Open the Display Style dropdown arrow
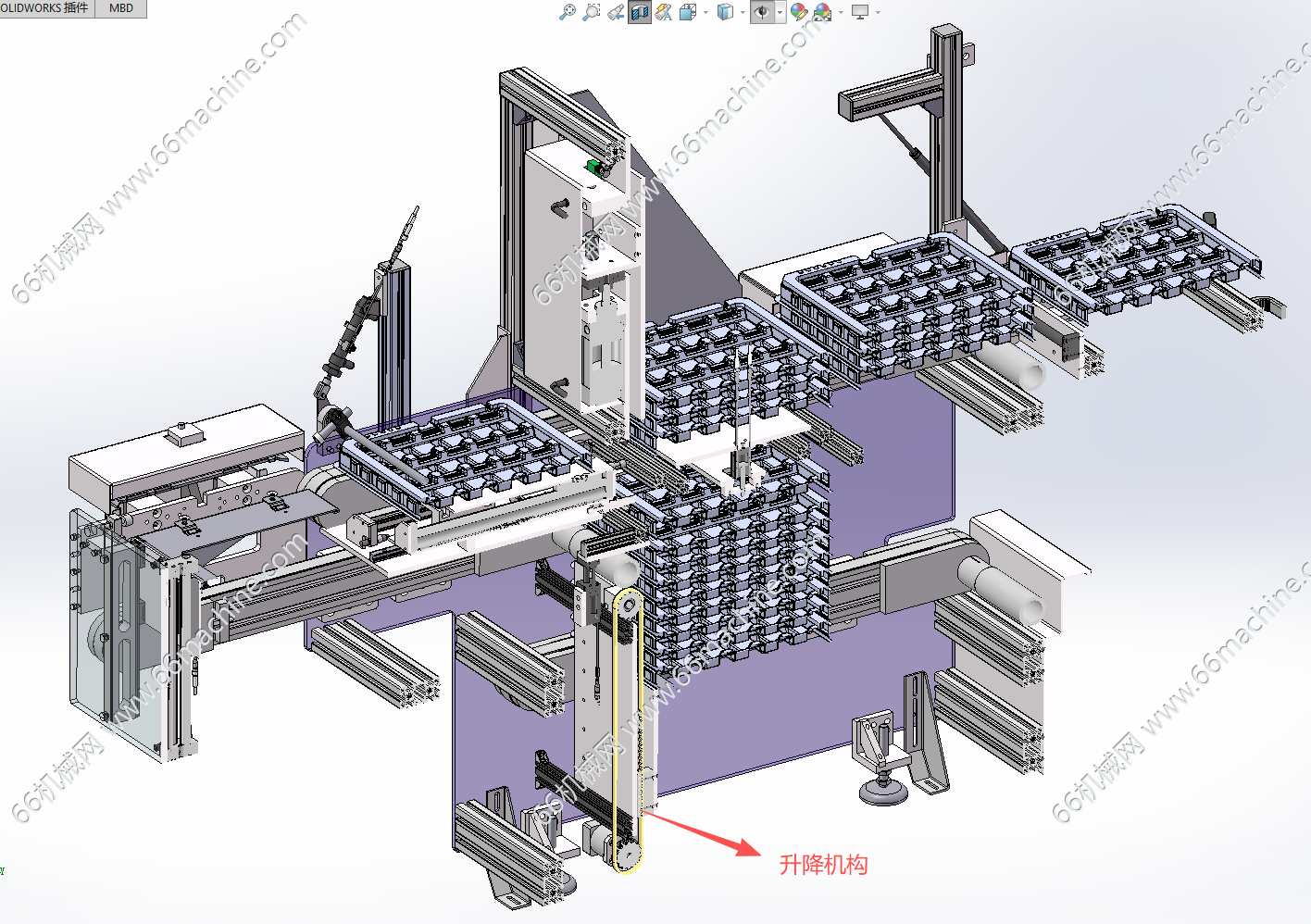 tap(743, 13)
